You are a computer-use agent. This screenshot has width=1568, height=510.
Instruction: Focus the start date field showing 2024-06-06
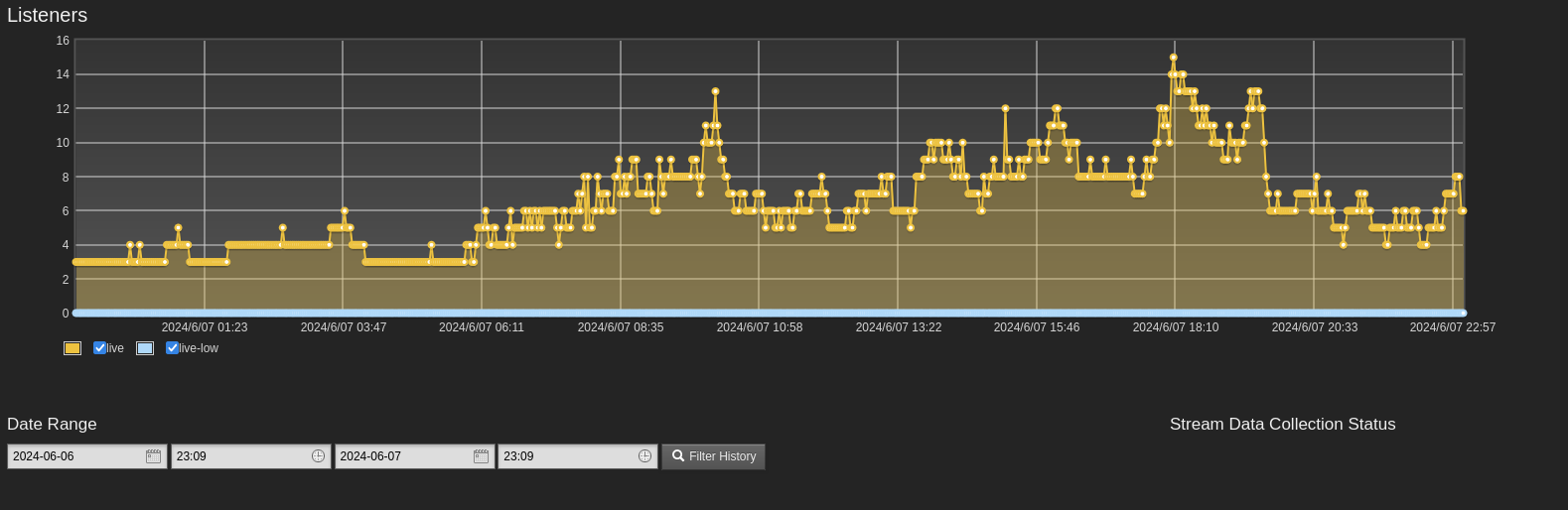(x=74, y=456)
